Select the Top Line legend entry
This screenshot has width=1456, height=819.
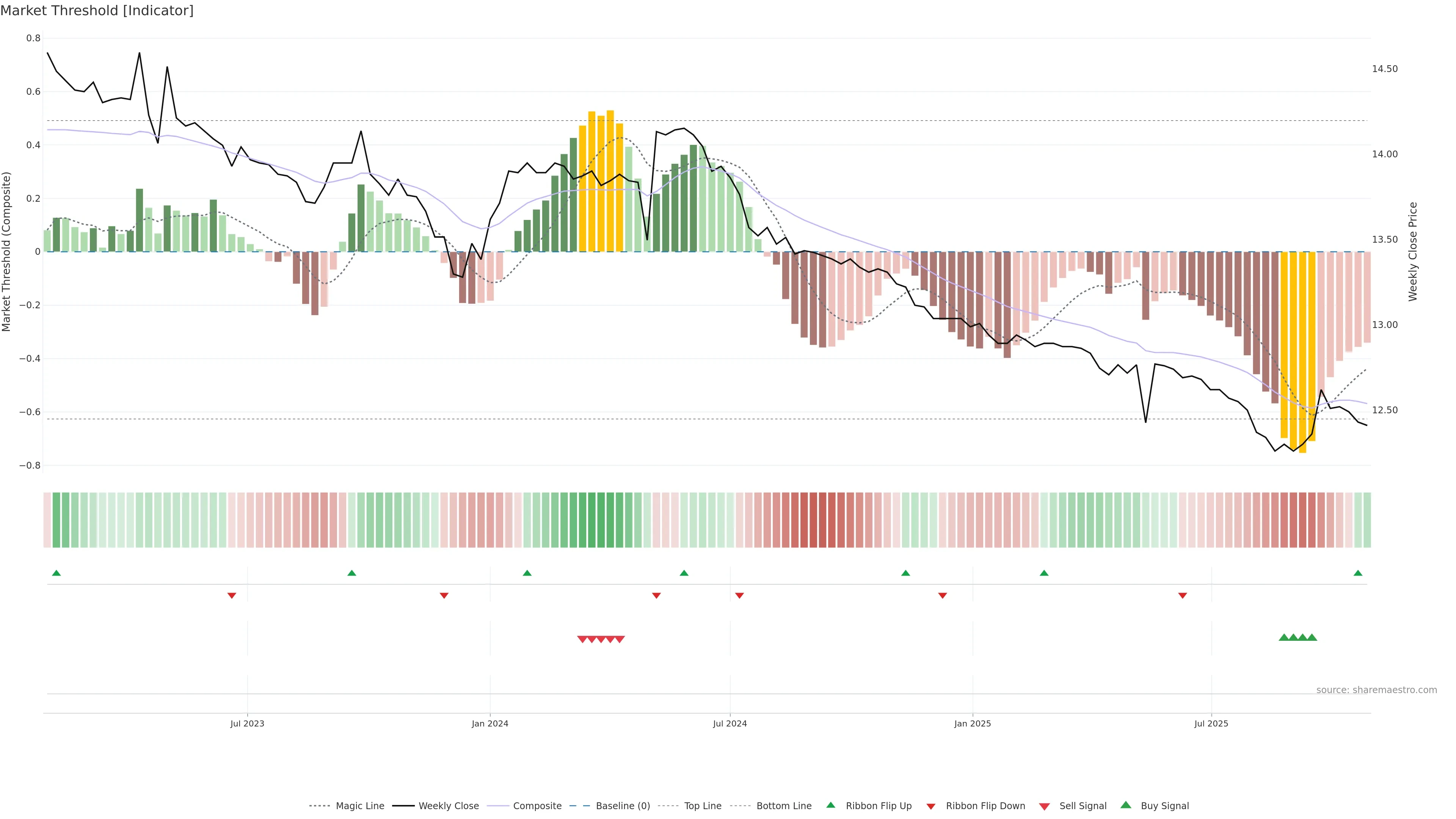click(x=703, y=806)
